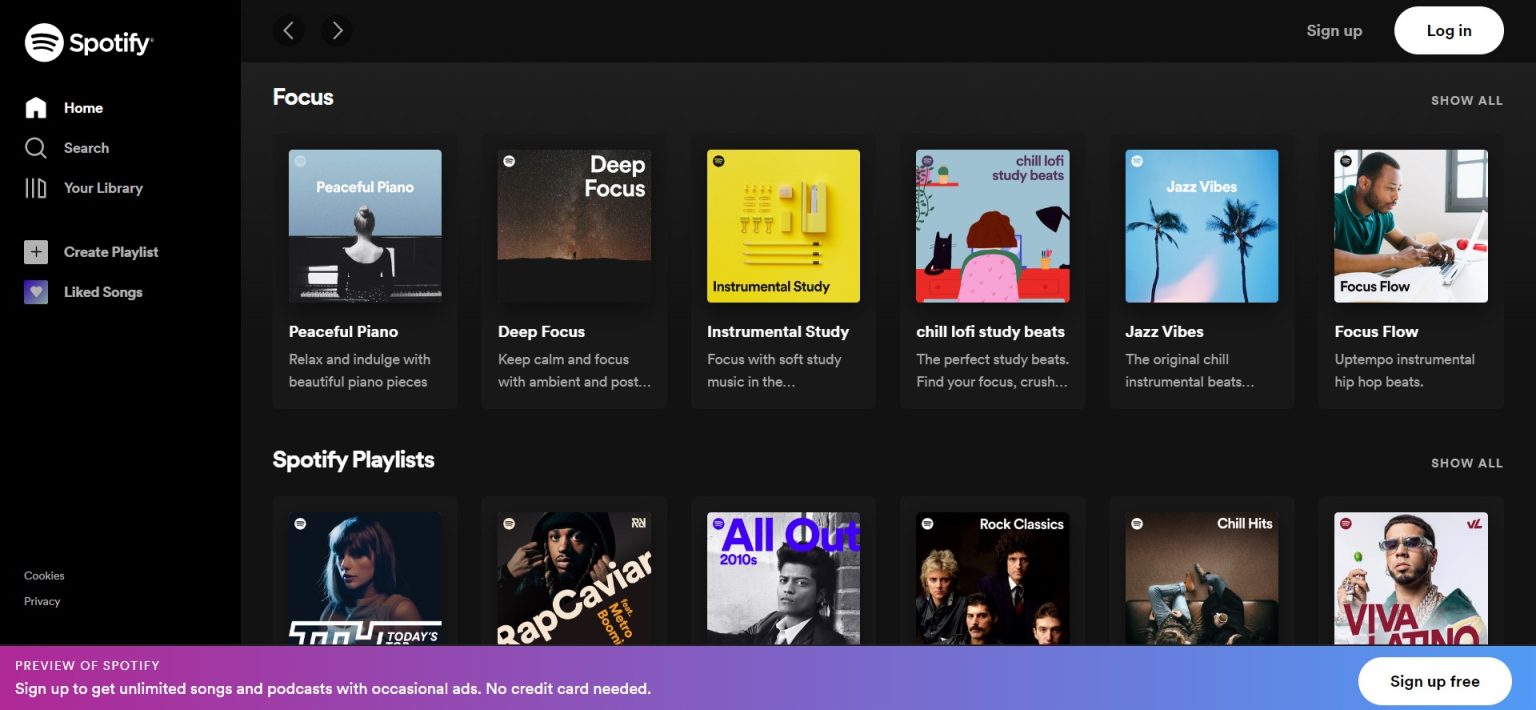Select the Deep Focus playlist cover
The height and width of the screenshot is (710, 1536).
pos(574,226)
